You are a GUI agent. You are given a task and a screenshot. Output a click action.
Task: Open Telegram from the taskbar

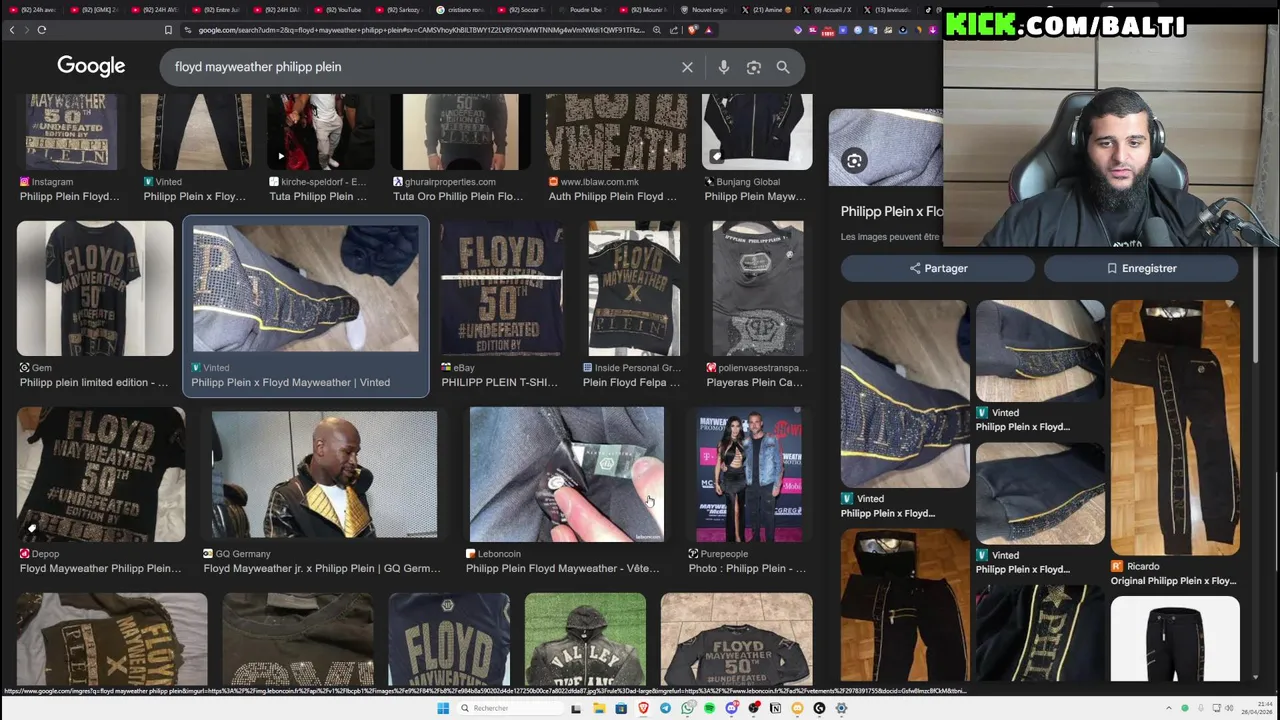pos(665,708)
